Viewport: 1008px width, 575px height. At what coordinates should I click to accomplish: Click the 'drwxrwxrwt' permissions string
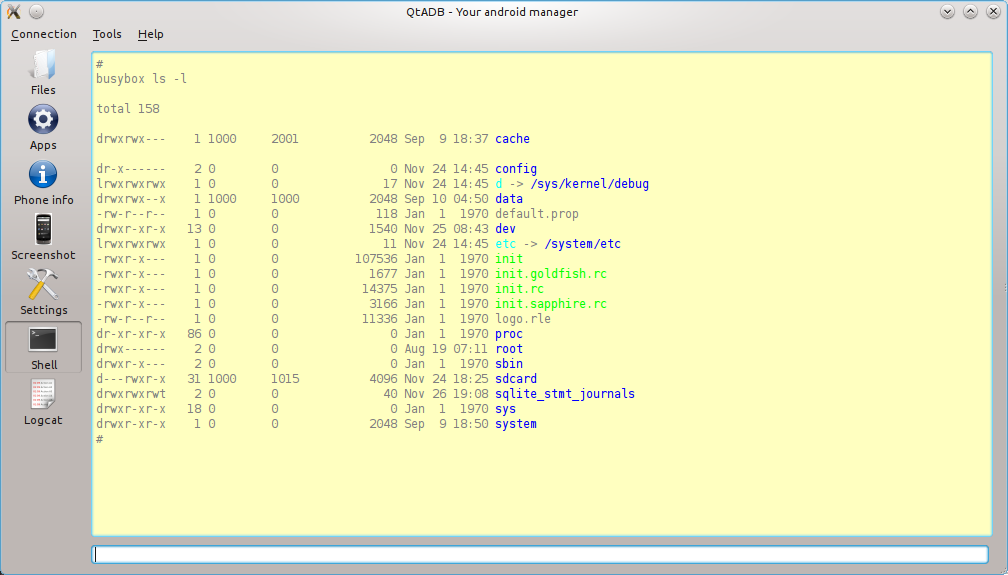[x=131, y=394]
